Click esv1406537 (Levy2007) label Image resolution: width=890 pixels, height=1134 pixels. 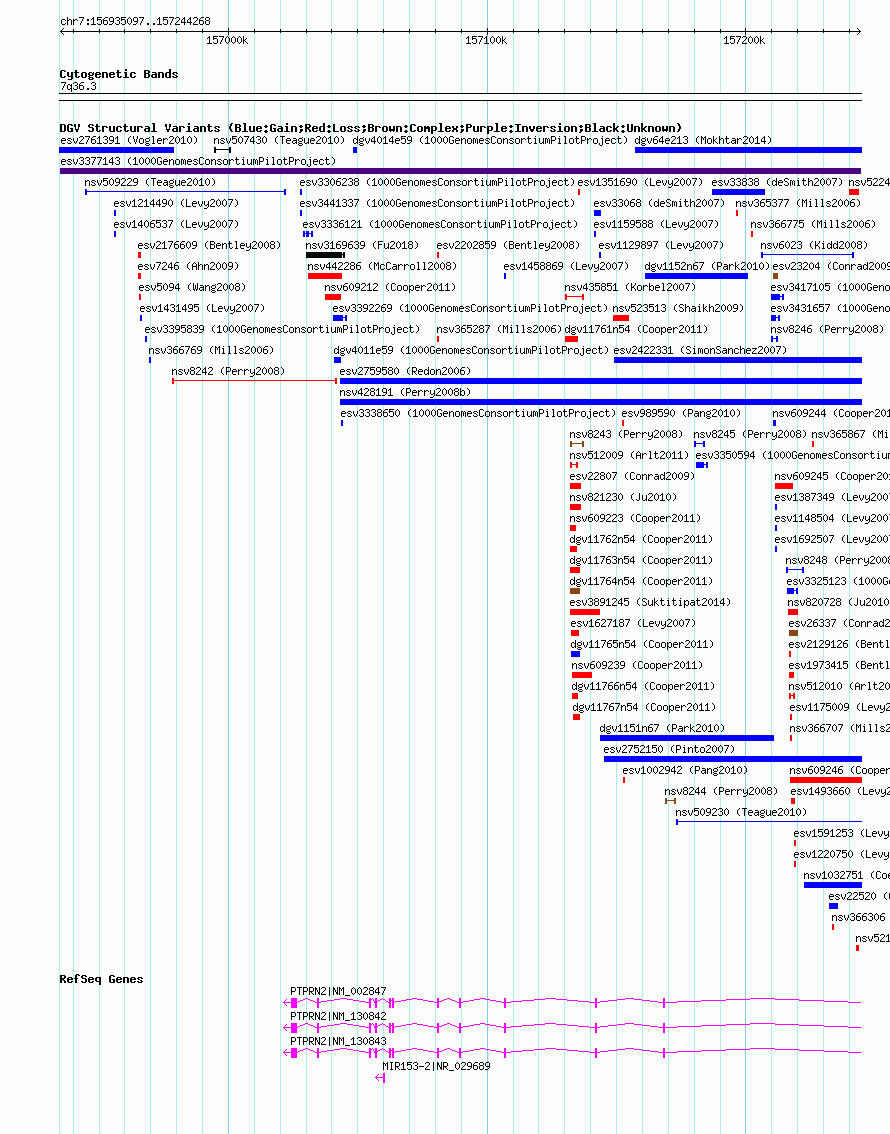176,224
